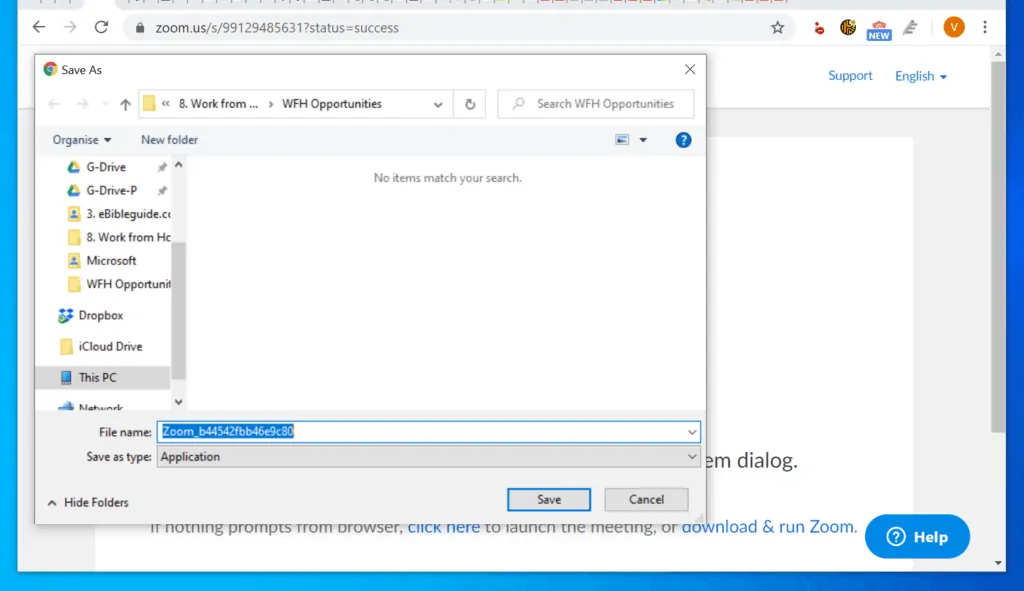Click navigation pane scroll down arrow

click(x=178, y=402)
